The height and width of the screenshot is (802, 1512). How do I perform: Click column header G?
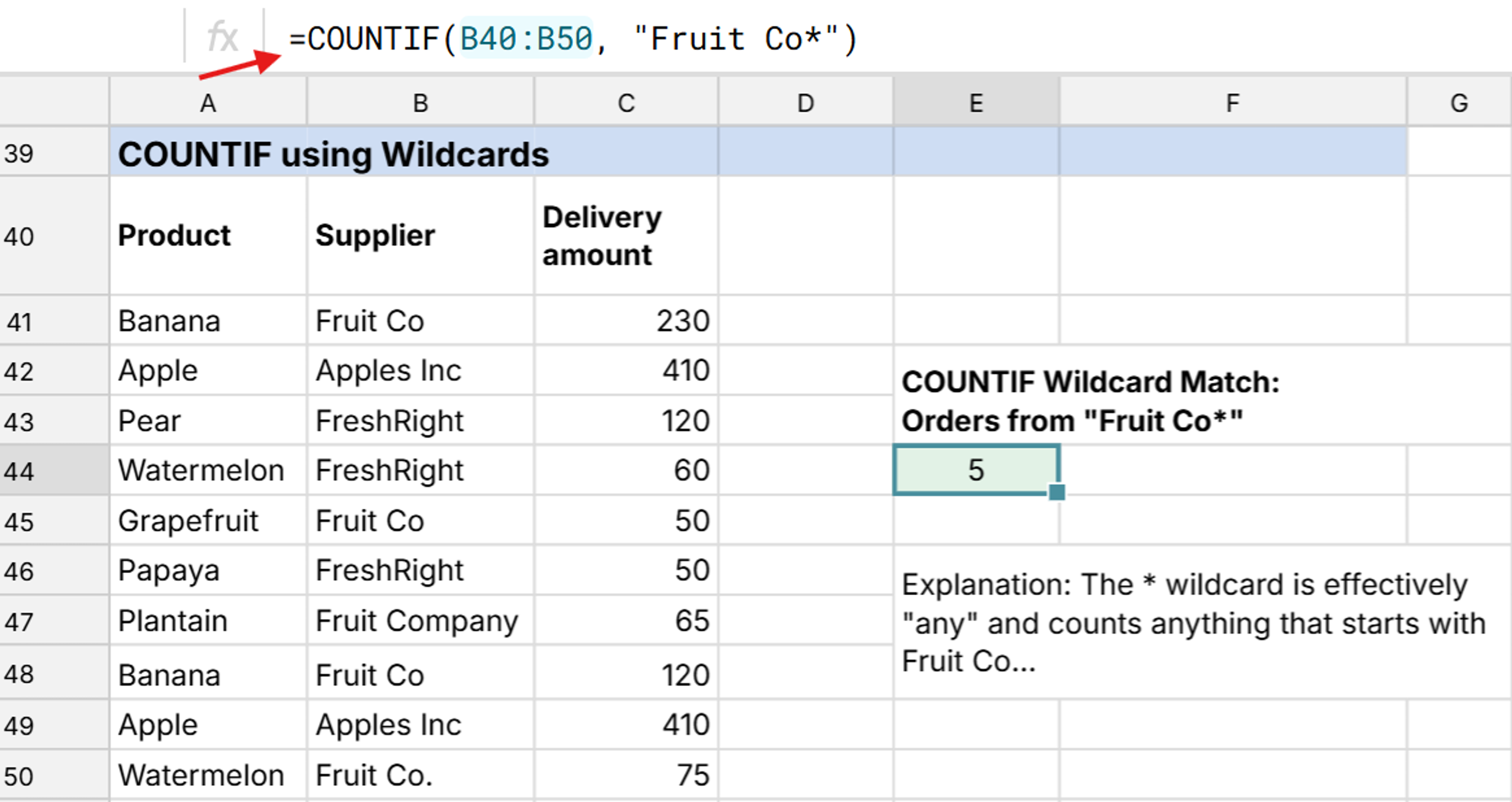(1460, 102)
